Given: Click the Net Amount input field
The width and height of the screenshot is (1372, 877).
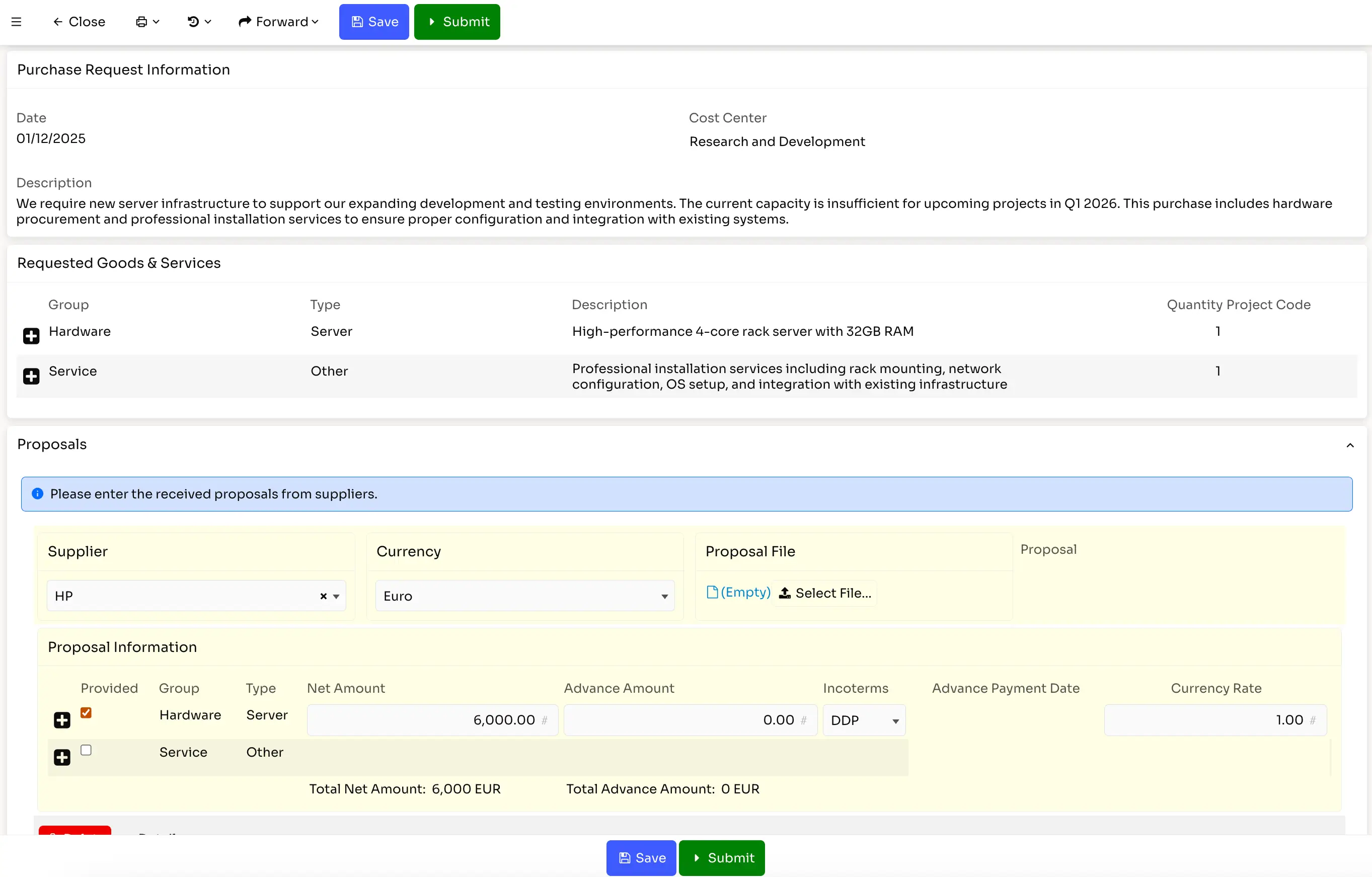Looking at the screenshot, I should (431, 720).
